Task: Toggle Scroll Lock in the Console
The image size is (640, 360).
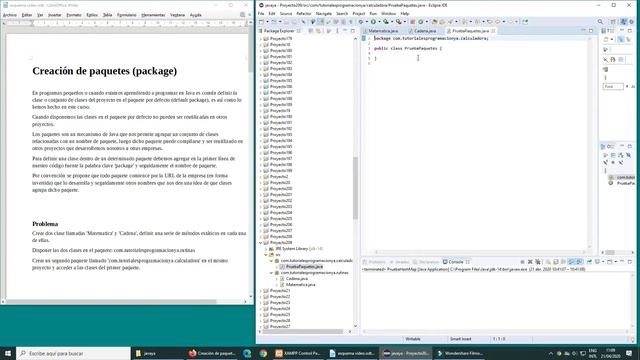Action: tap(556, 262)
